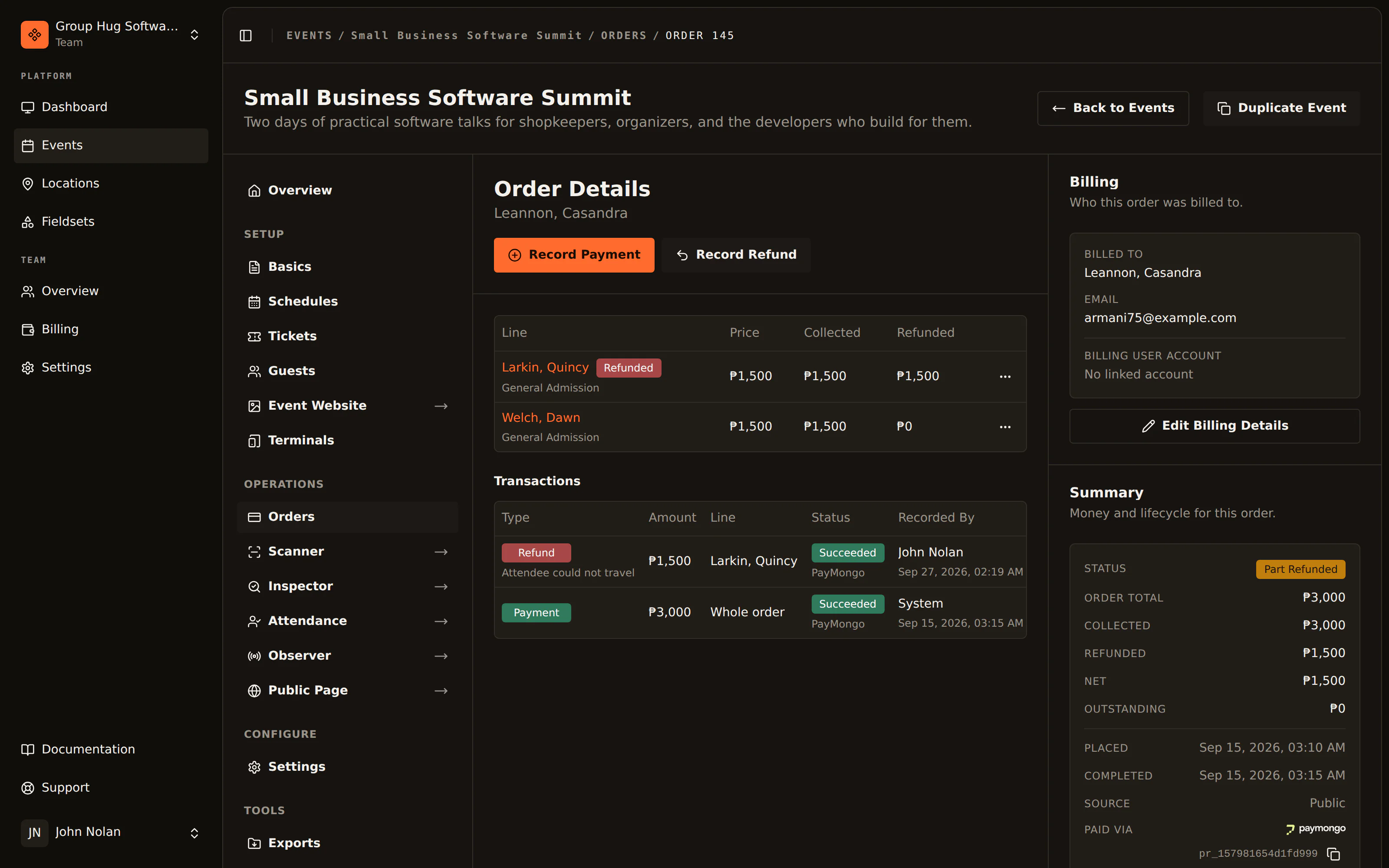
Task: Expand the team switcher chevrons
Action: pos(194,35)
